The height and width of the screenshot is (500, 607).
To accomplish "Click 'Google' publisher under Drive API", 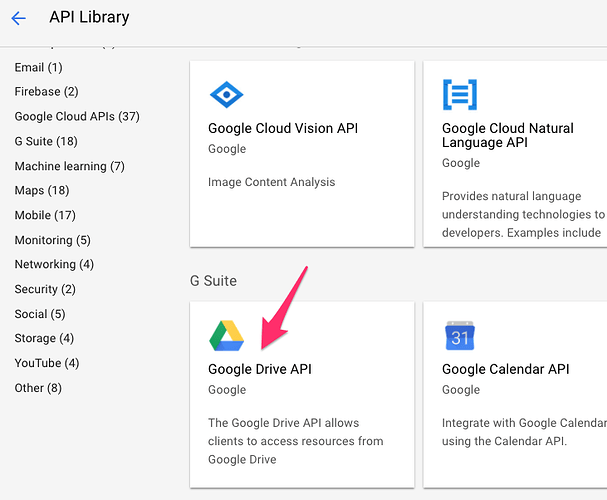I will [227, 390].
